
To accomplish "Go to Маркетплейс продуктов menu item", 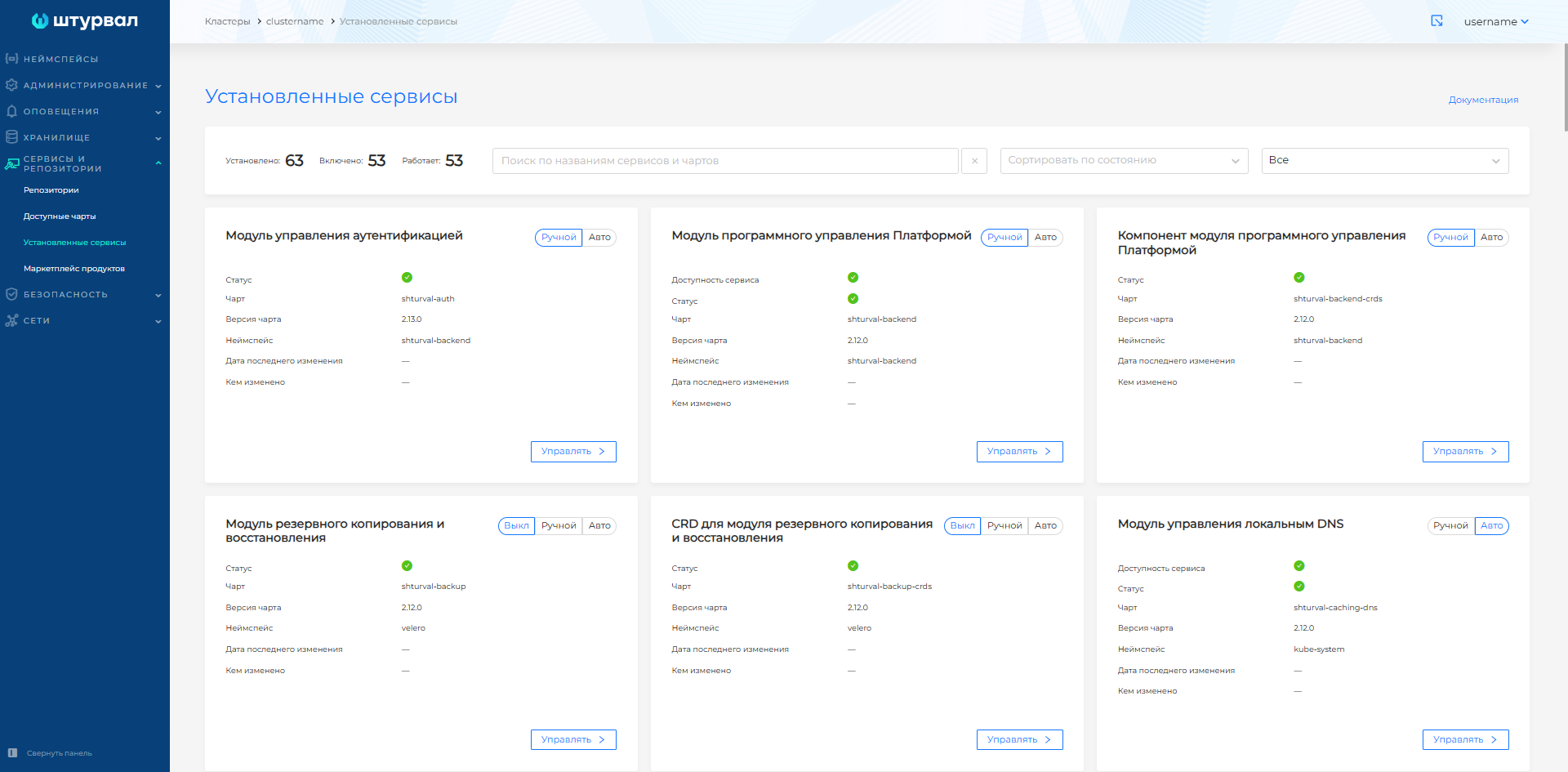I will click(x=74, y=269).
